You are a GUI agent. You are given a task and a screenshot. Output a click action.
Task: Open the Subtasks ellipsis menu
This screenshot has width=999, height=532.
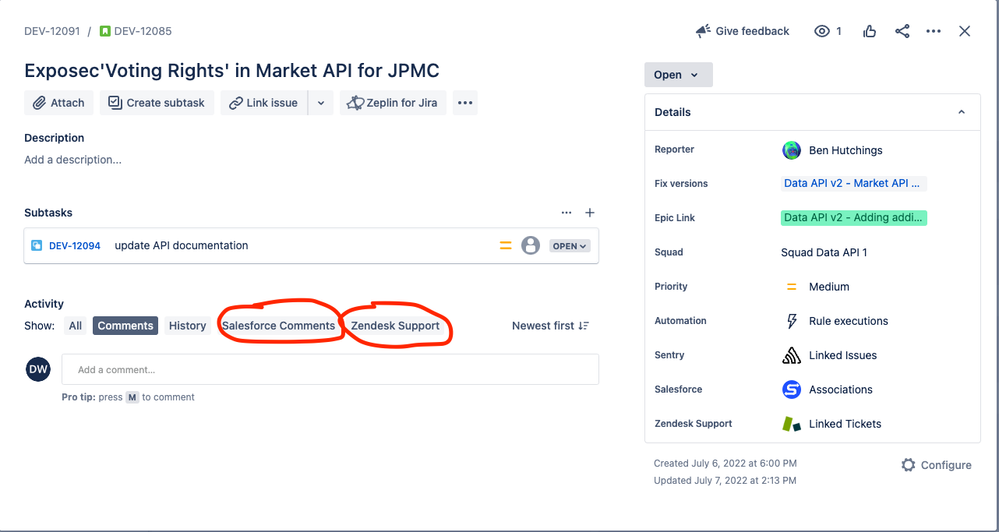point(566,213)
